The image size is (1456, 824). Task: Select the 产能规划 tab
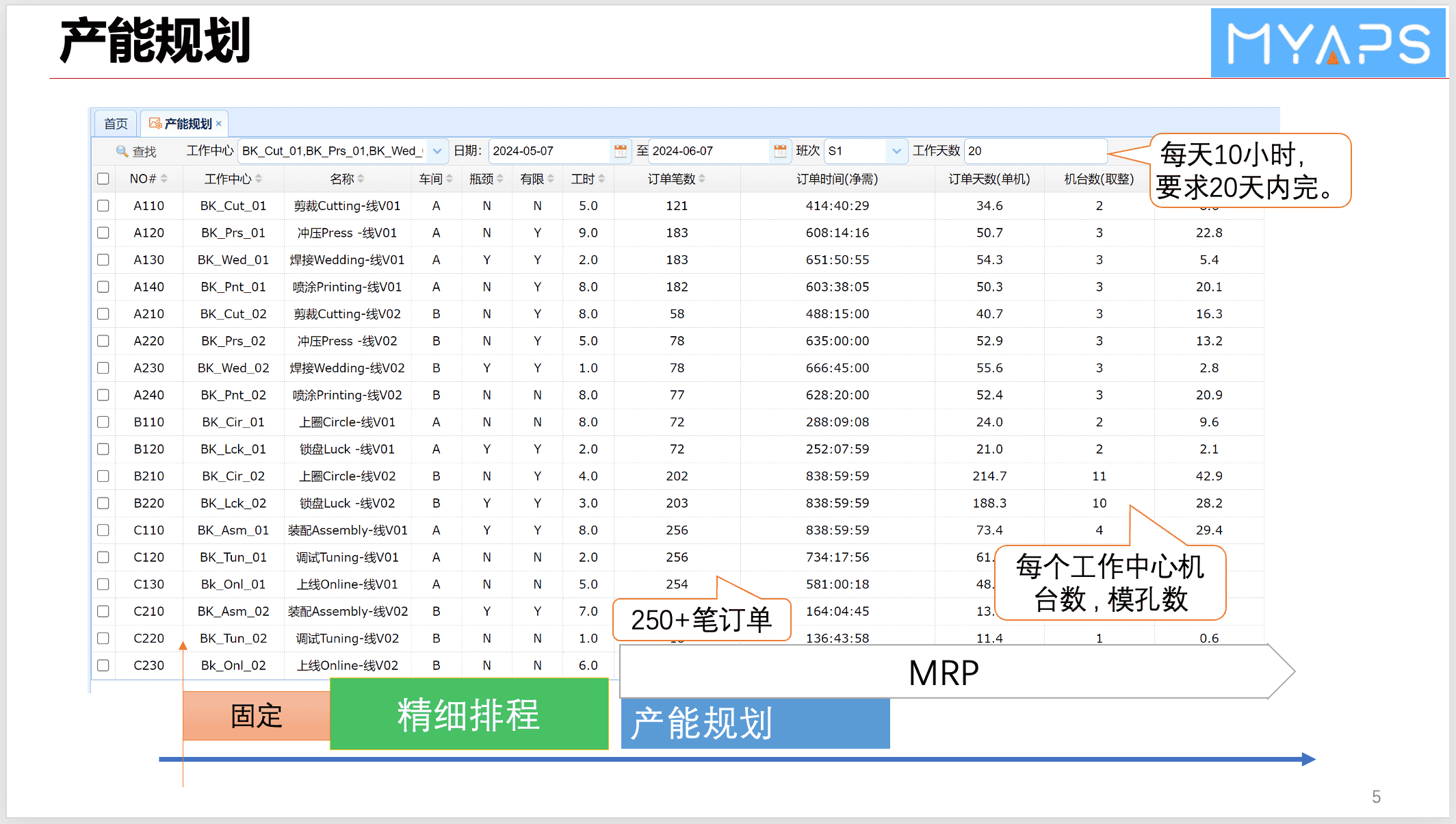(187, 124)
